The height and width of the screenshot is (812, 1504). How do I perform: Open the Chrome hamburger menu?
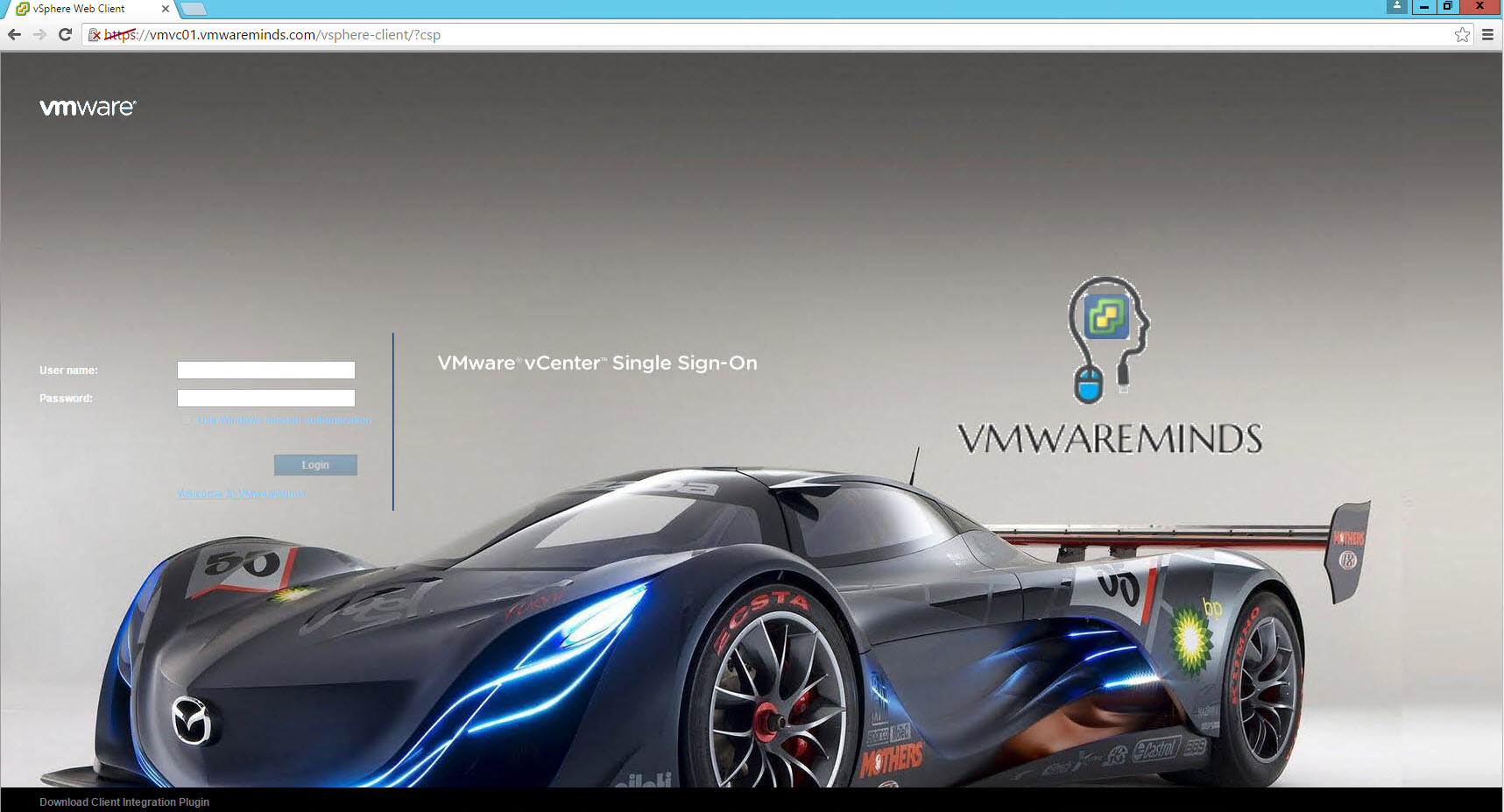1487,35
